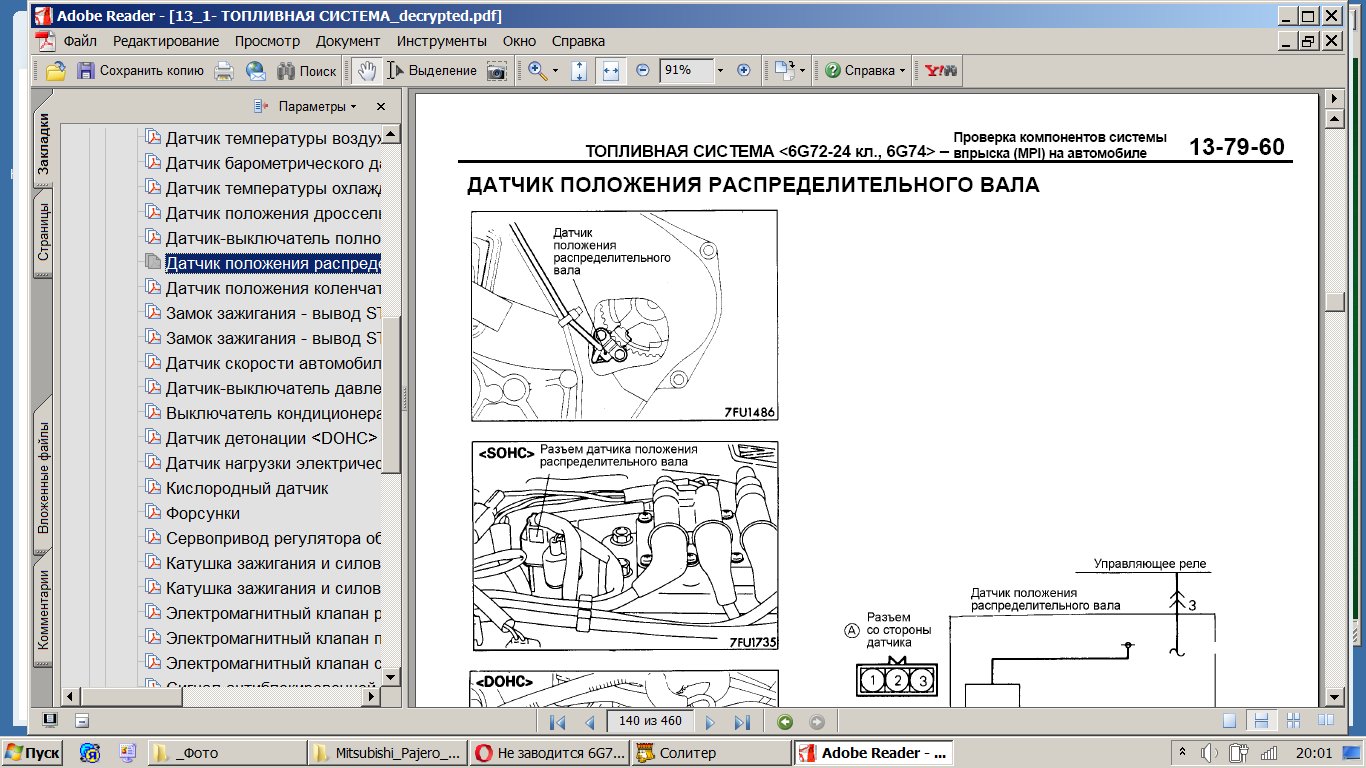1366x768 pixels.
Task: Click the Snapshot camera tool
Action: point(496,71)
